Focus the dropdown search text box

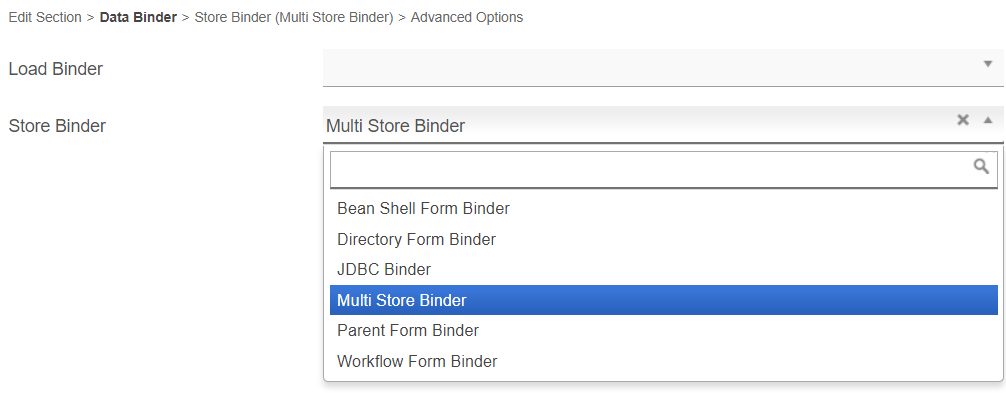coord(663,170)
